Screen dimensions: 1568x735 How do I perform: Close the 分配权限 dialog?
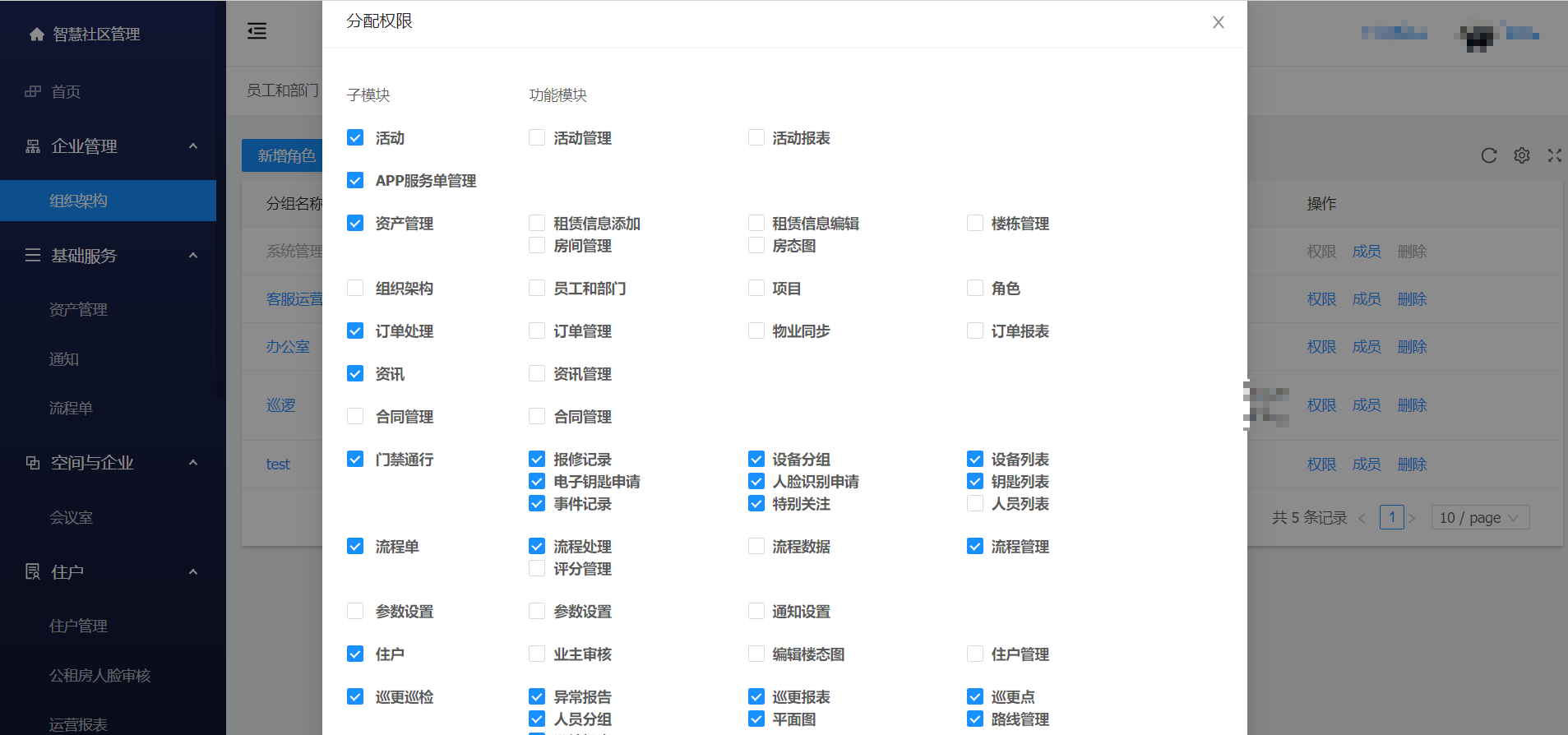click(1218, 22)
